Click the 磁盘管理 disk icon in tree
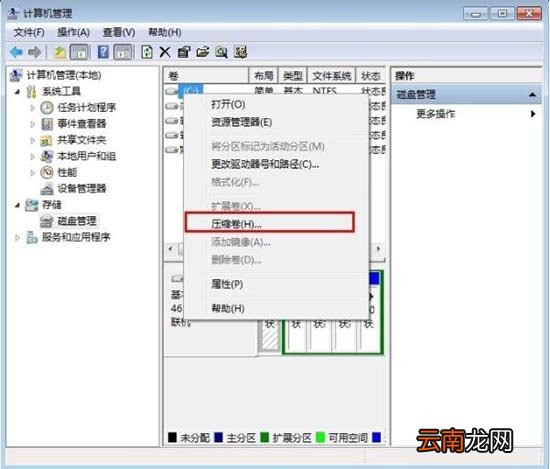Screen dimensions: 550x469 (x=47, y=221)
